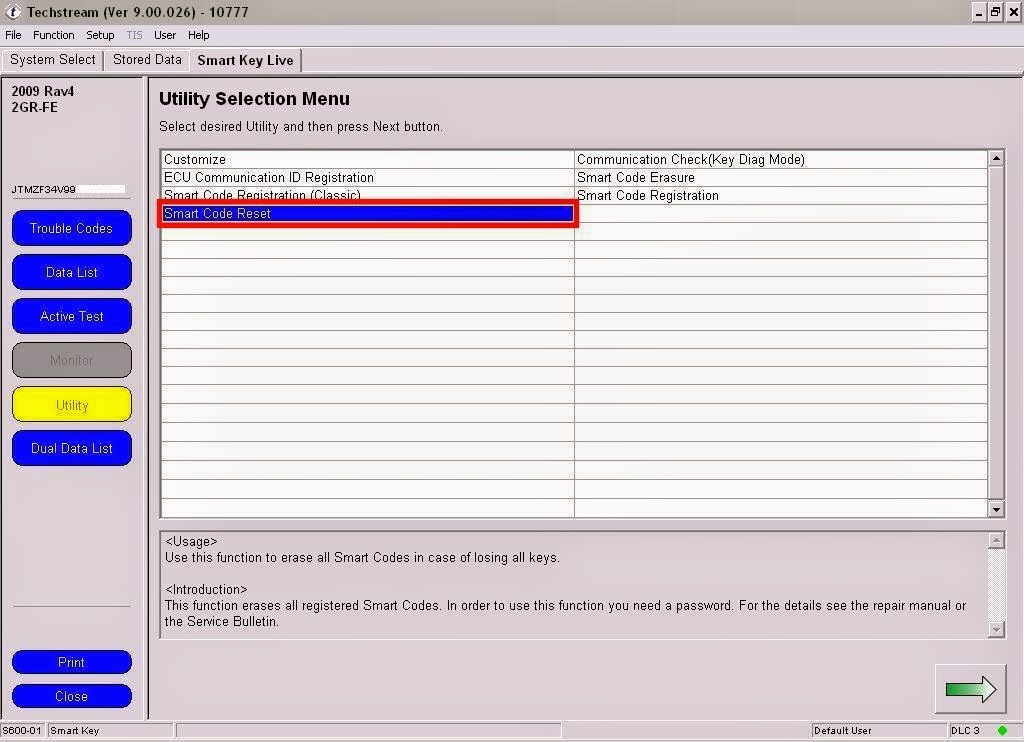Viewport: 1024px width, 742px height.
Task: Click usage description scroll down arrow
Action: [996, 629]
